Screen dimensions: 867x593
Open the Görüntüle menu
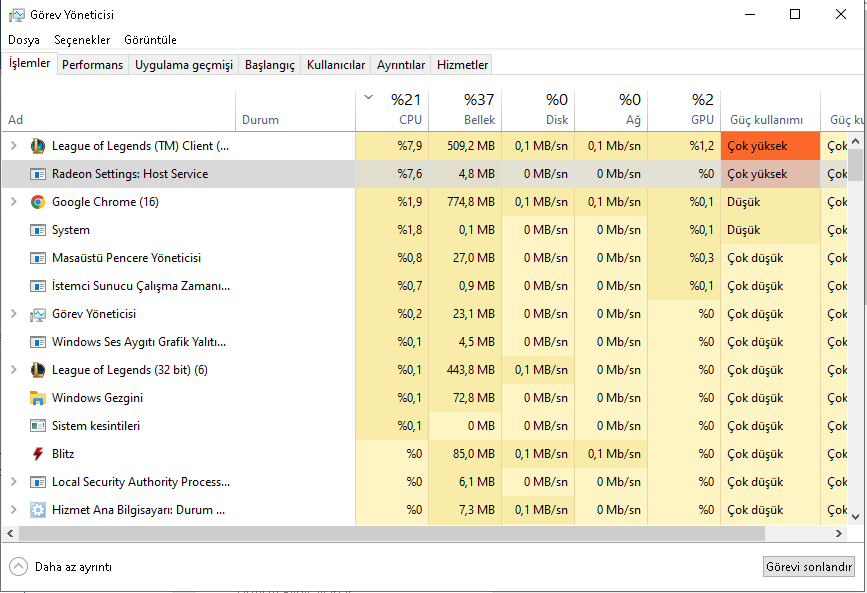(x=150, y=40)
